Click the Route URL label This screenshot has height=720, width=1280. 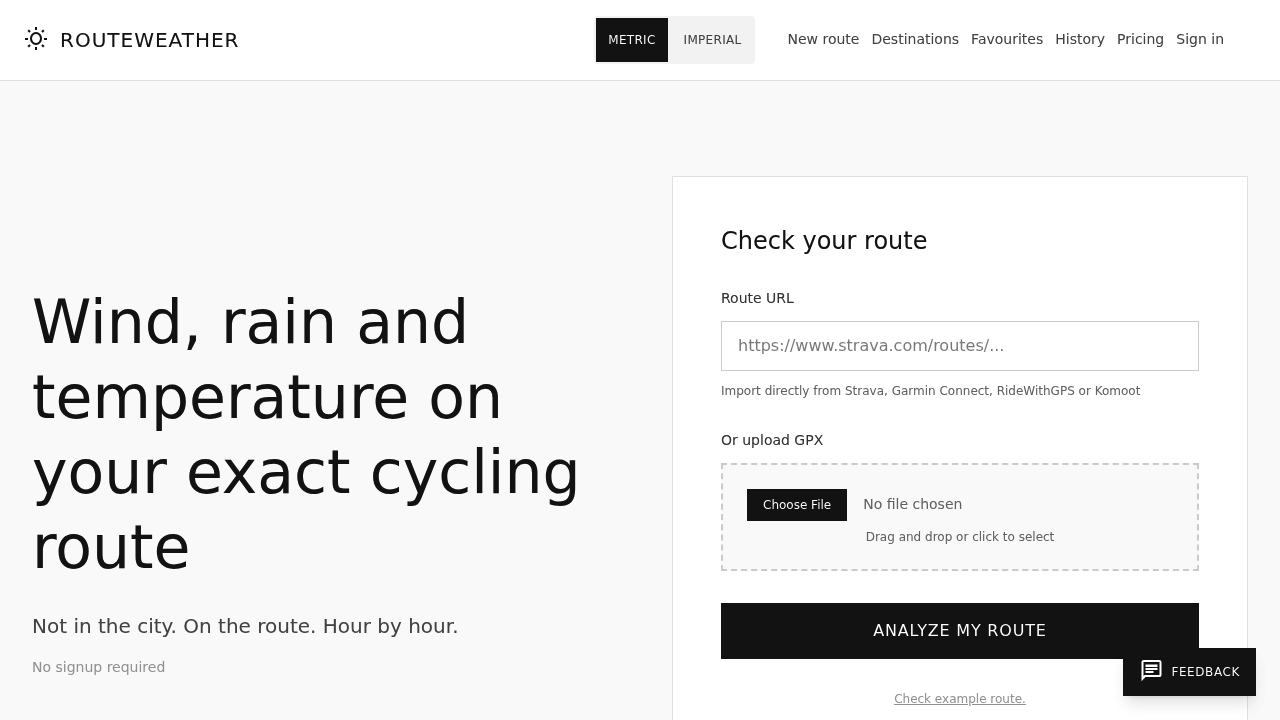pyautogui.click(x=757, y=298)
